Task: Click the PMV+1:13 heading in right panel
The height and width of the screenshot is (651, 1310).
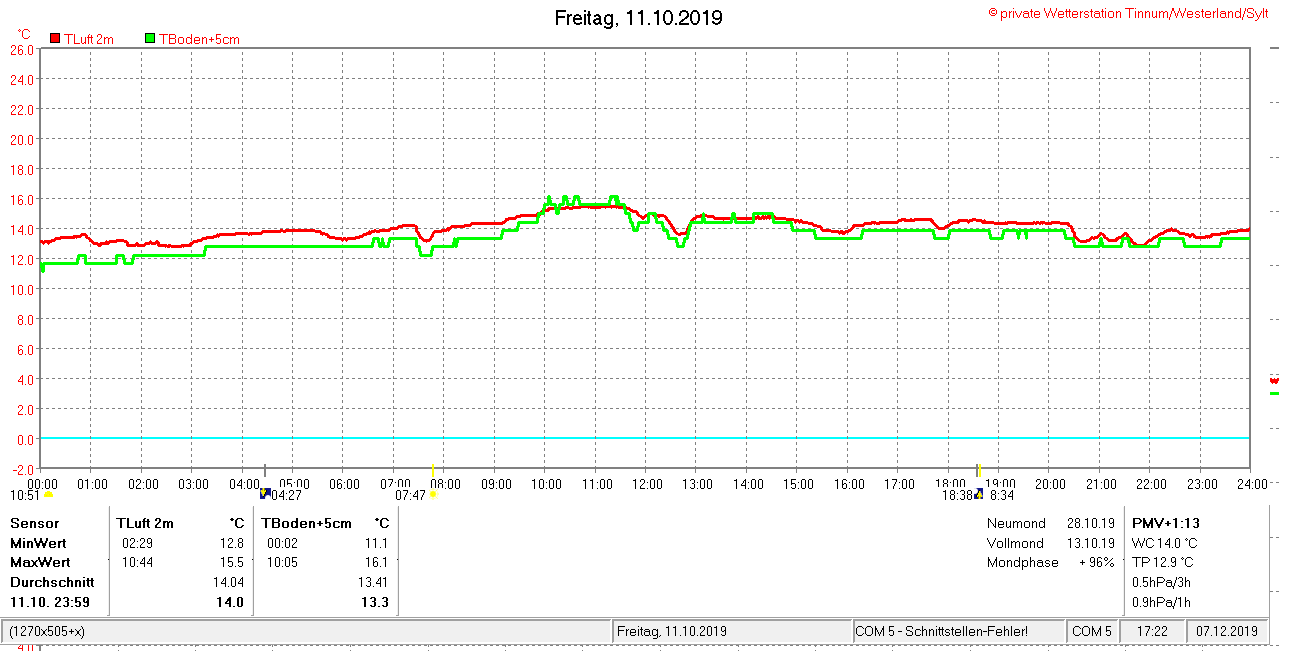Action: (1165, 523)
